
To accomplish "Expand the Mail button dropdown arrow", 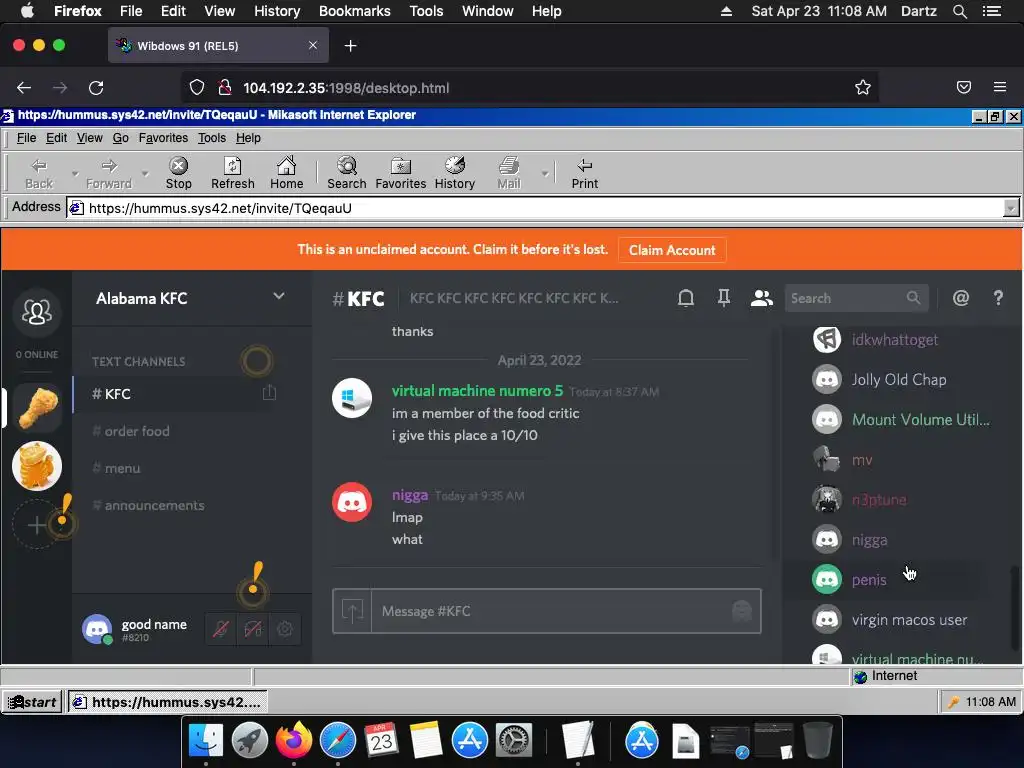I will coord(545,174).
